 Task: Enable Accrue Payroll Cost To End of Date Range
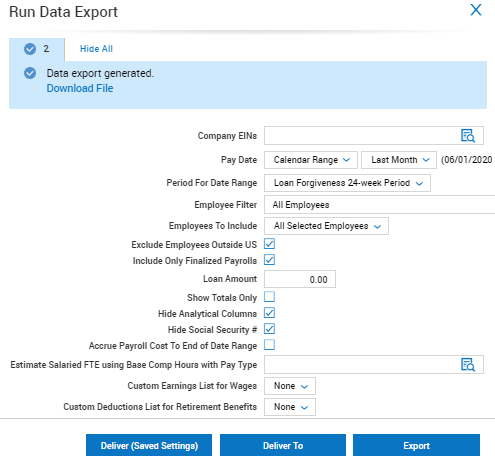click(x=269, y=345)
